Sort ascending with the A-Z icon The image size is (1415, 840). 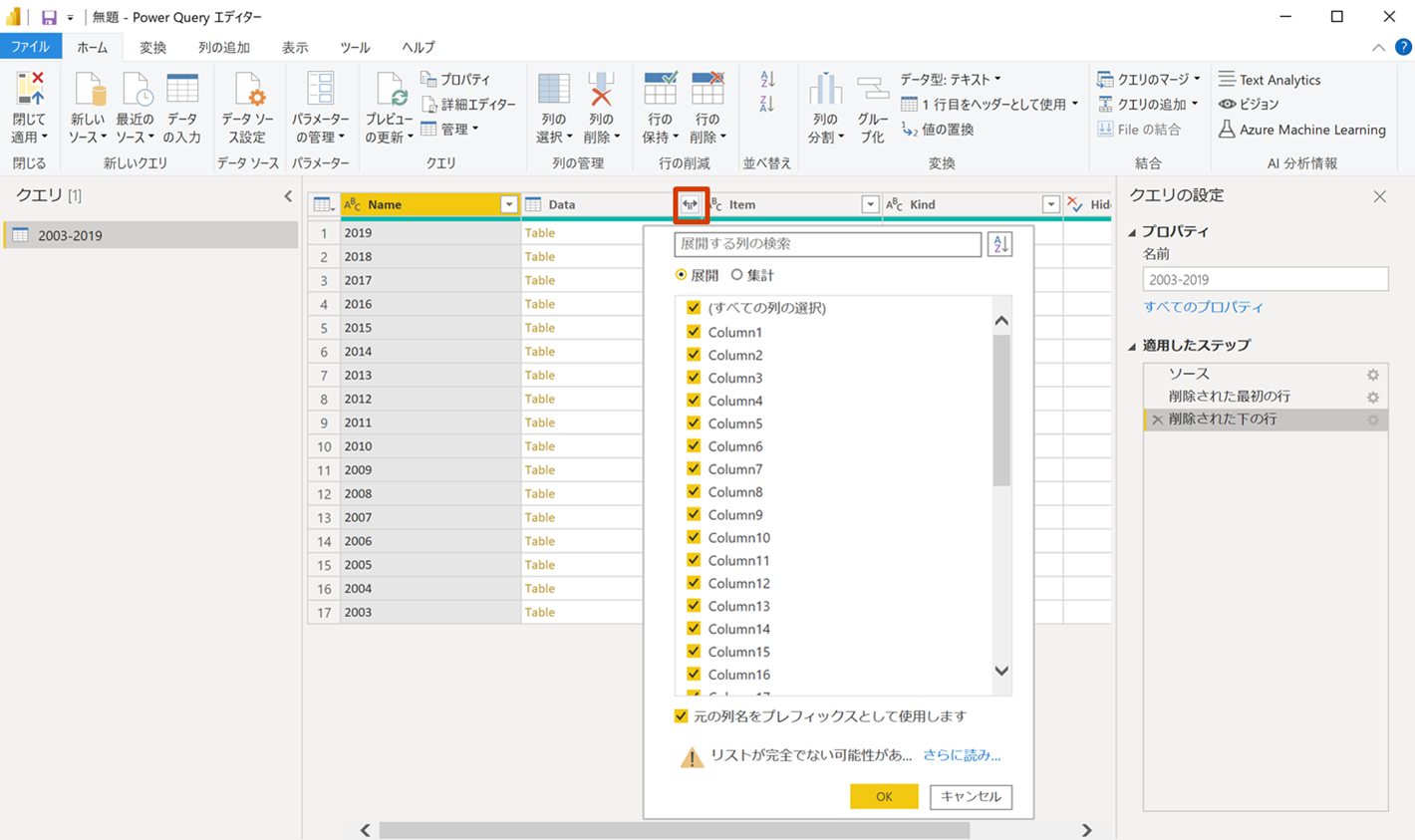[767, 80]
